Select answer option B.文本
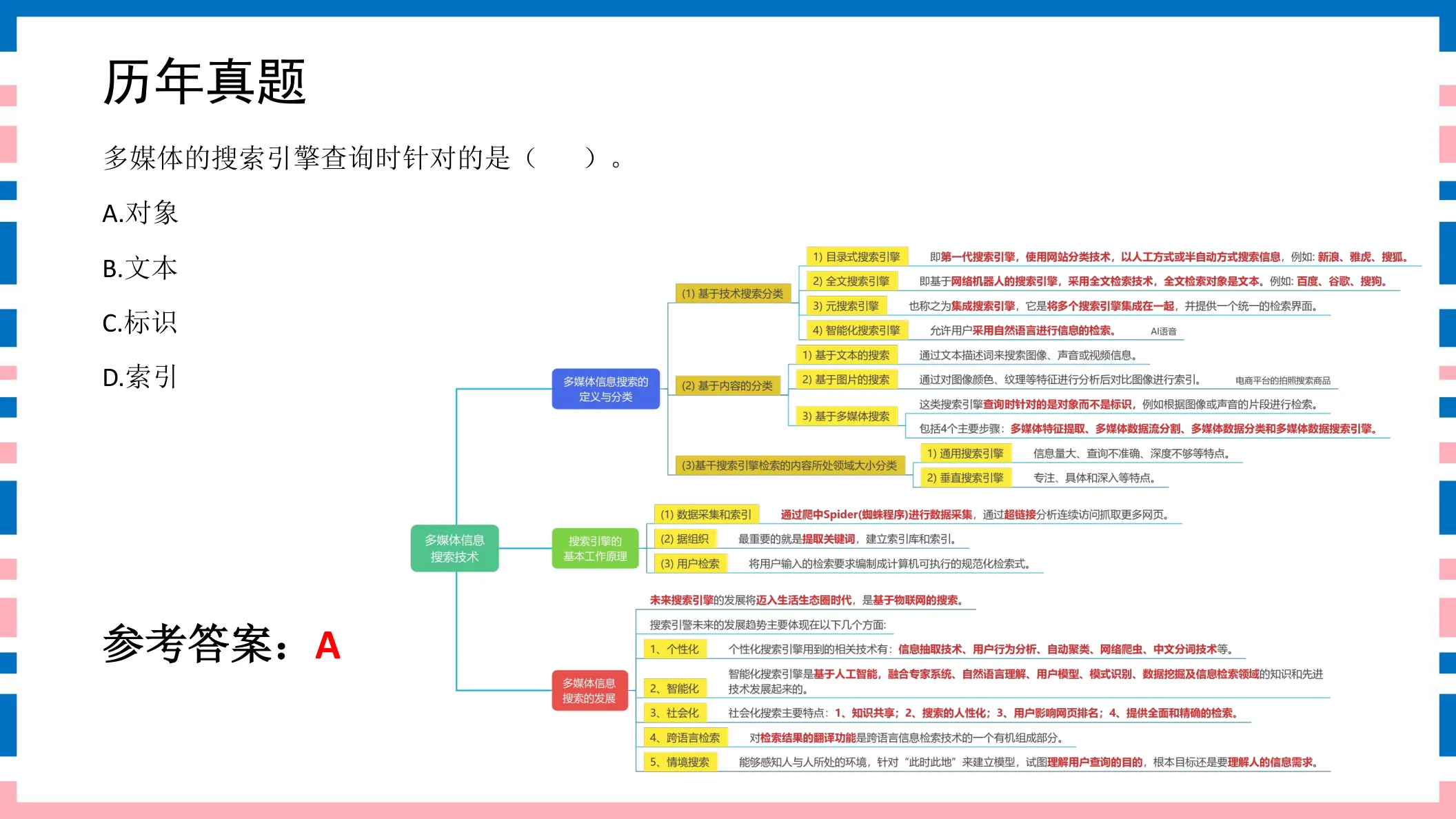 140,267
